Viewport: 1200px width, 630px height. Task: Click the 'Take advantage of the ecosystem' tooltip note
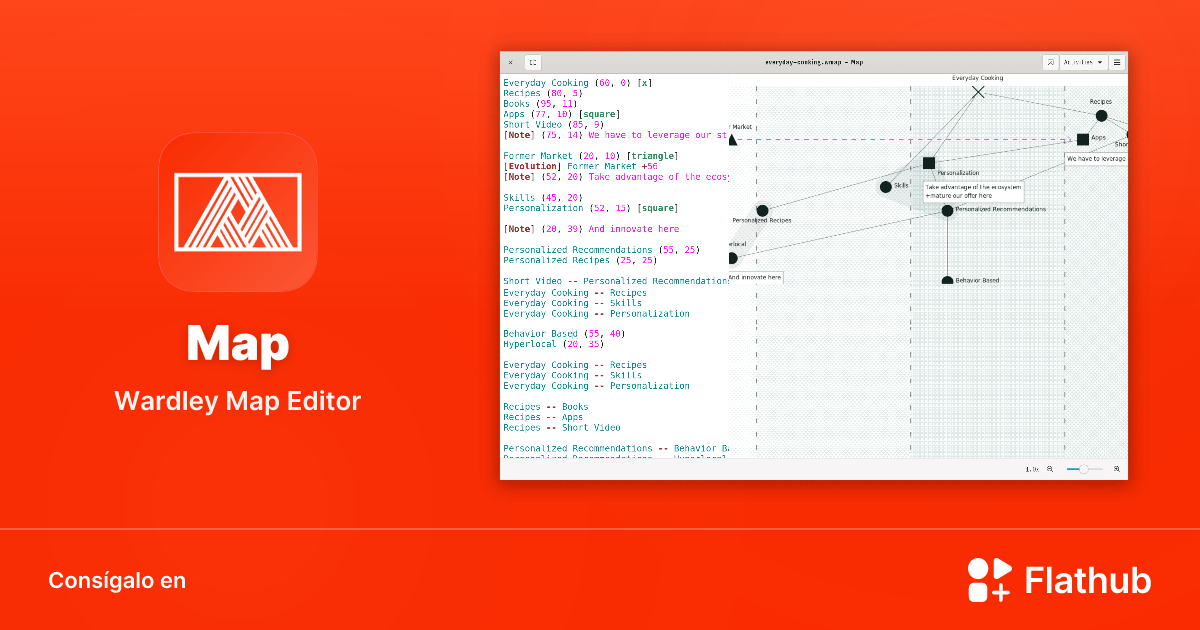click(x=975, y=189)
